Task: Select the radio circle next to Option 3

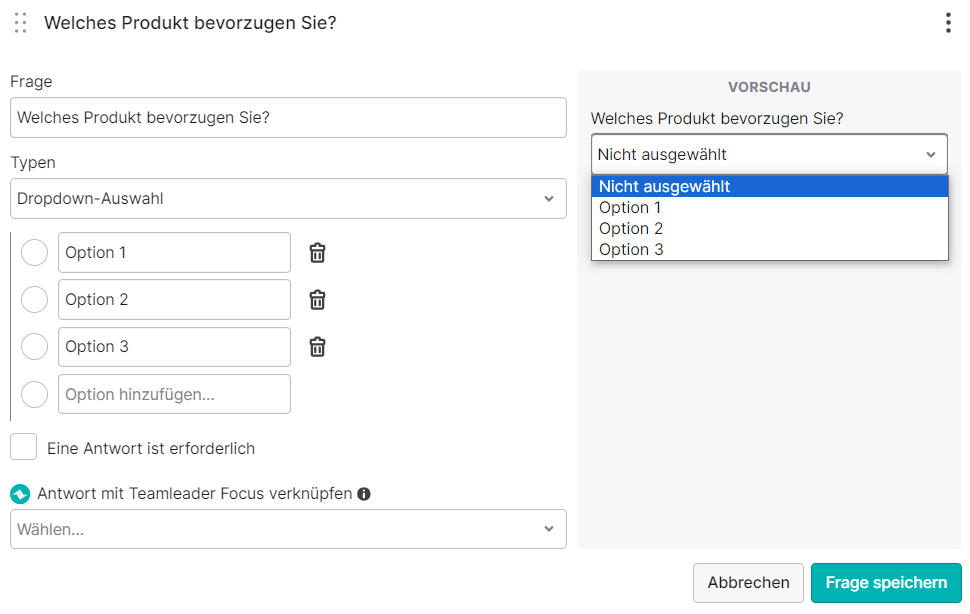Action: (35, 347)
